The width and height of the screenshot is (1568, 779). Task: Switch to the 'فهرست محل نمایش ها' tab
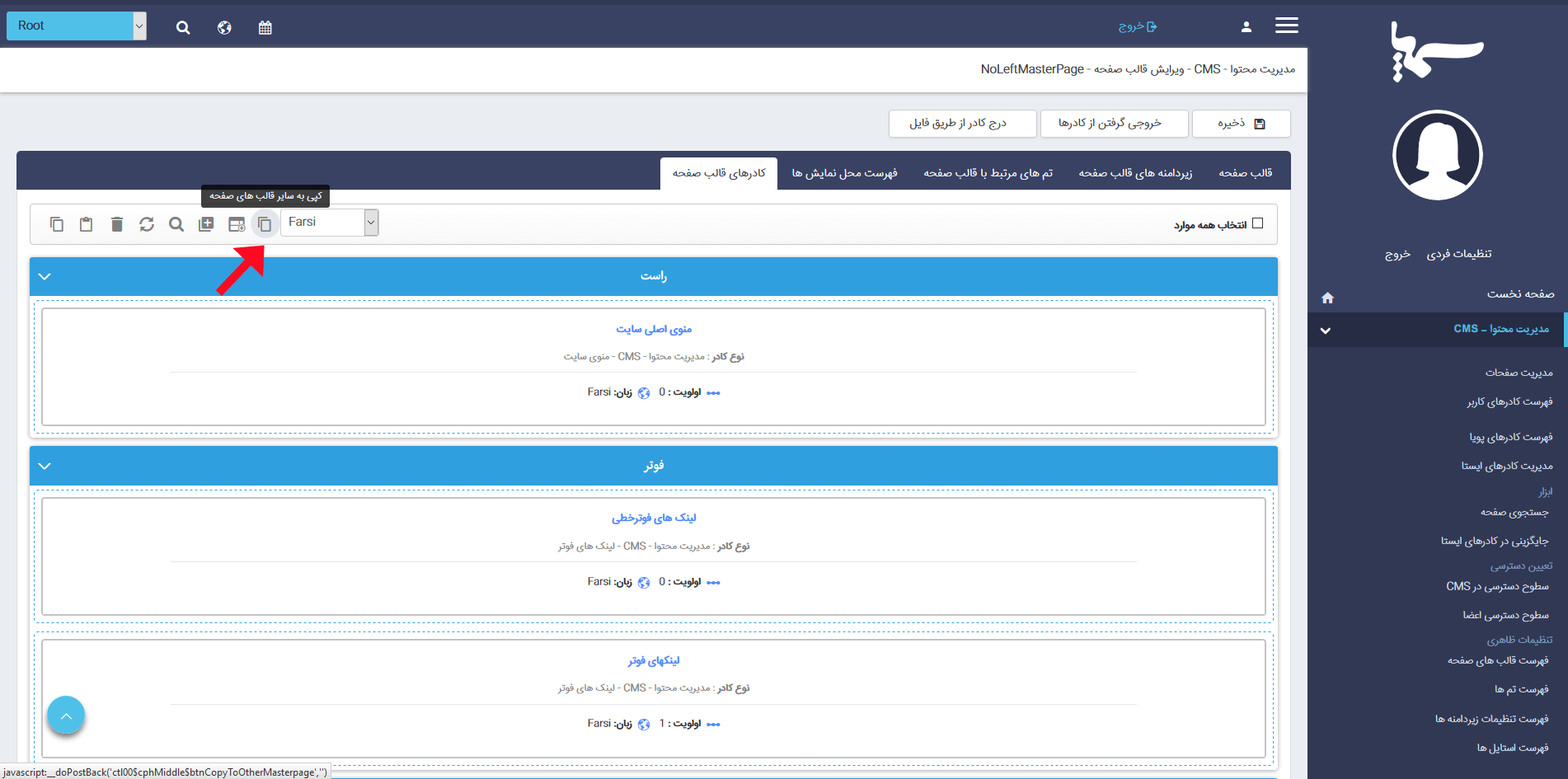(x=844, y=173)
